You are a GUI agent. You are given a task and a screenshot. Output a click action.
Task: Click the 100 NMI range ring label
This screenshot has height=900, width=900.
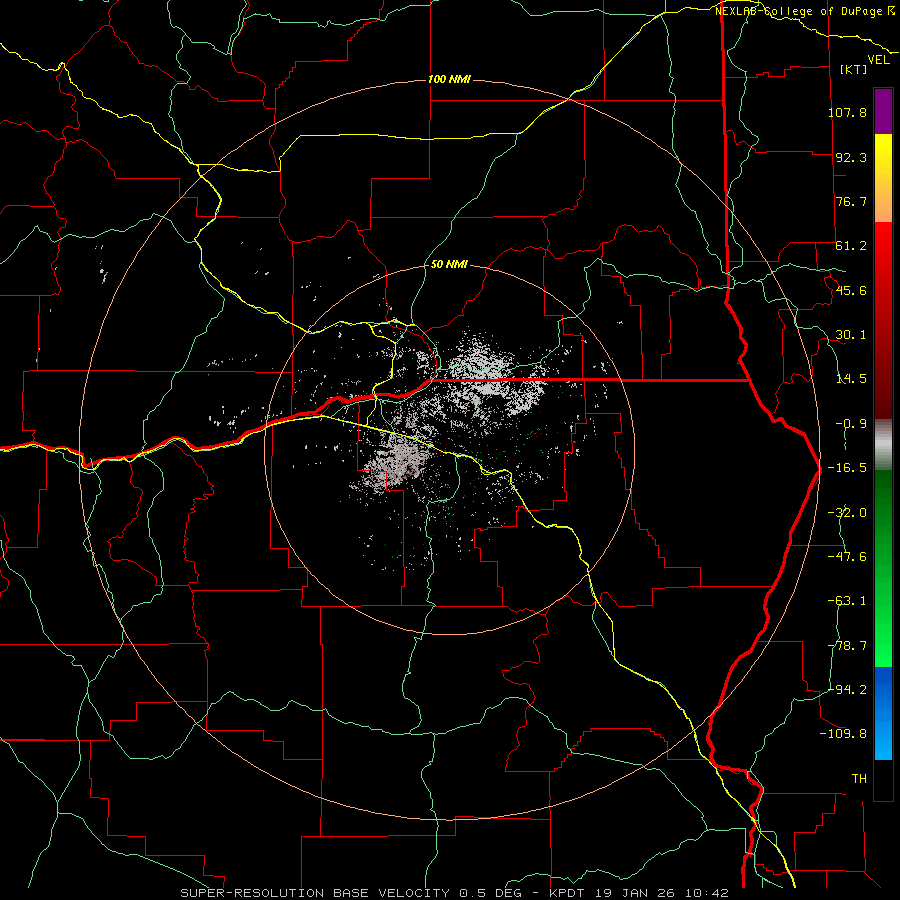pos(449,79)
